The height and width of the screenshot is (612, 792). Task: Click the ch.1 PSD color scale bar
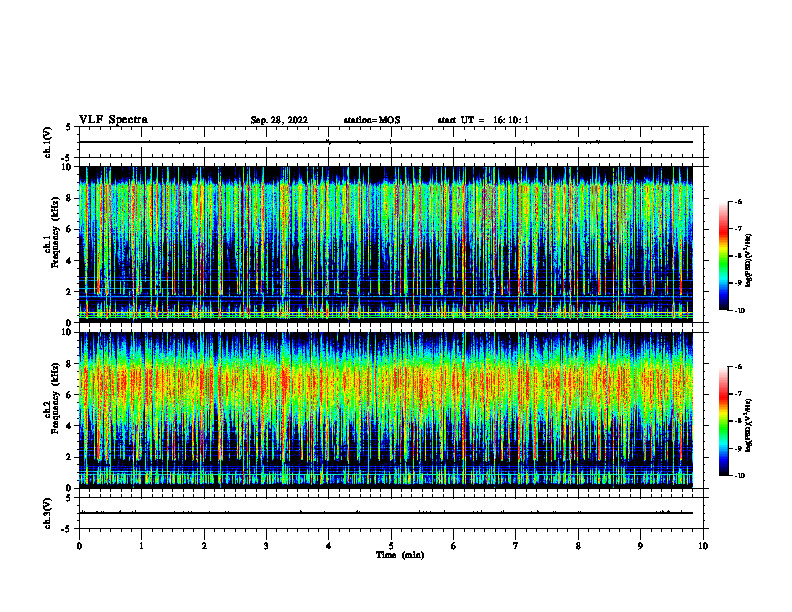[723, 256]
